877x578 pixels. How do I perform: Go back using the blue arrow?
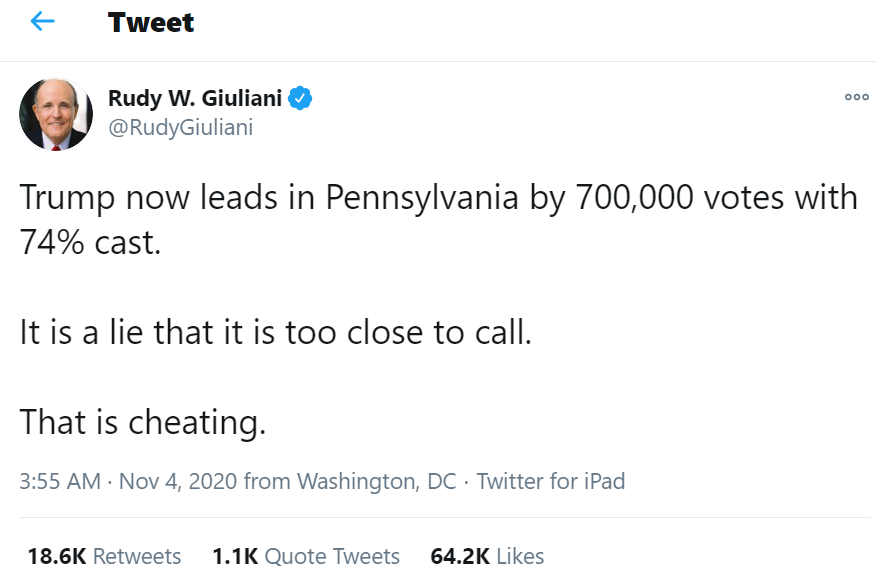[43, 22]
